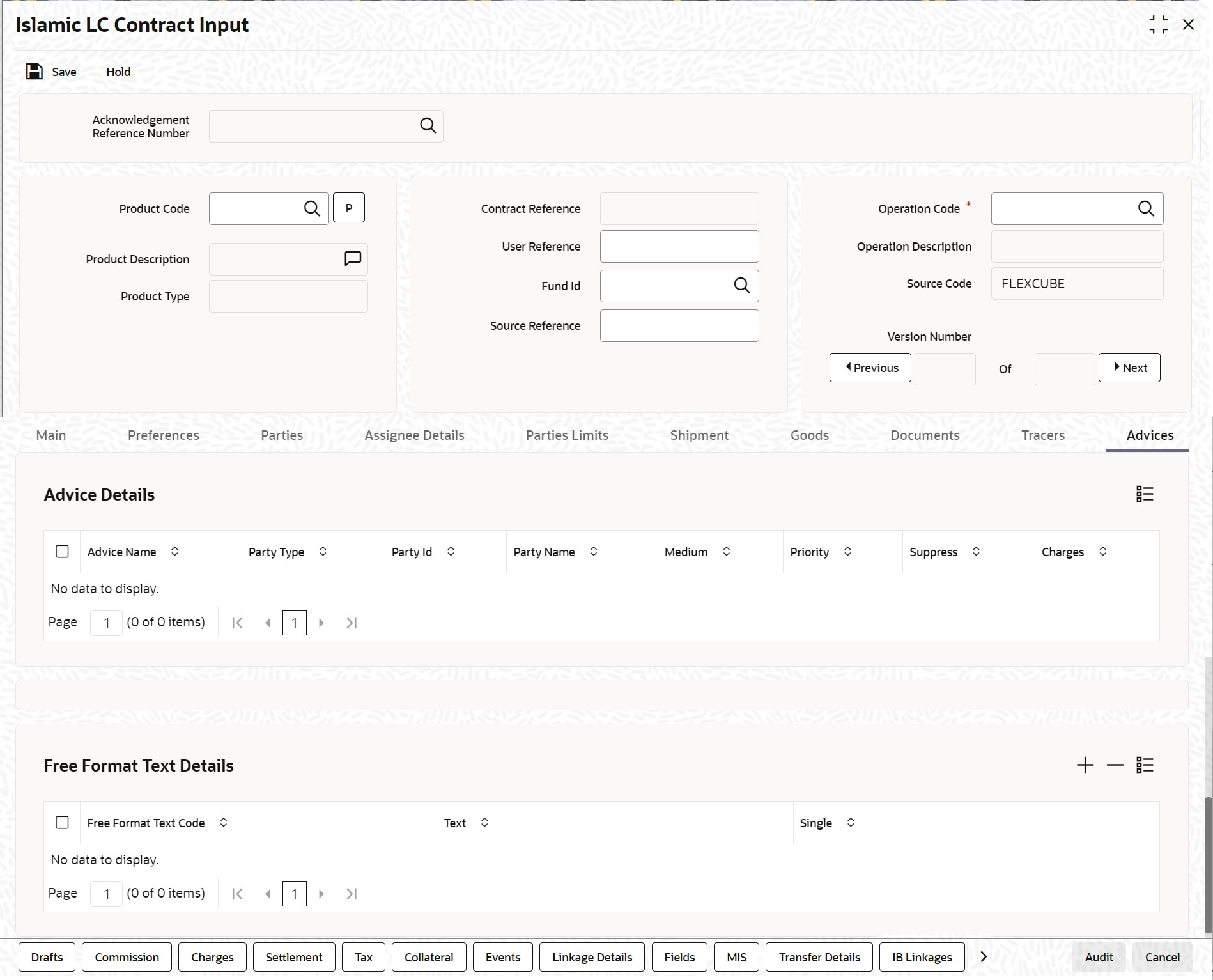Viewport: 1213px width, 980px height.
Task: Sort Free Format Text by Single column
Action: coord(851,823)
